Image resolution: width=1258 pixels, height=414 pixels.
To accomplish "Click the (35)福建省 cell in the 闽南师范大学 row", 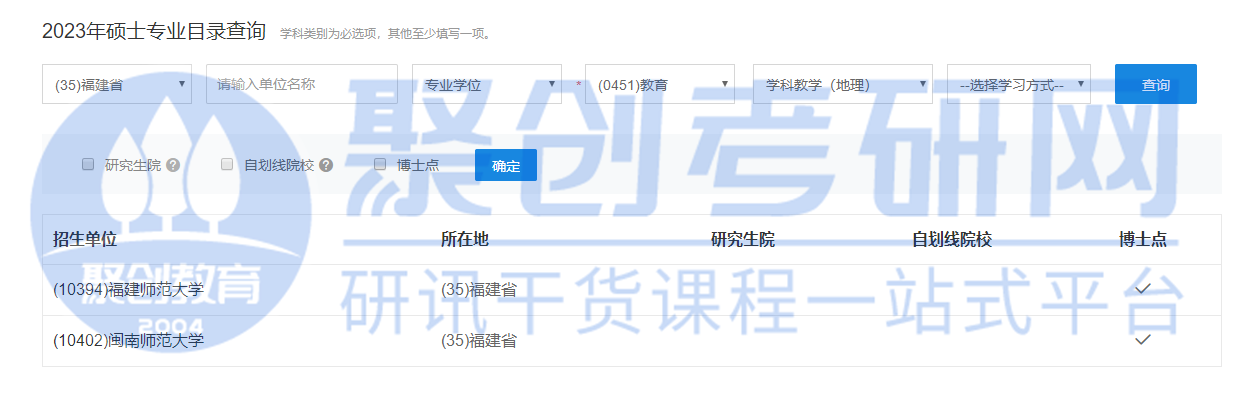I will tap(479, 341).
